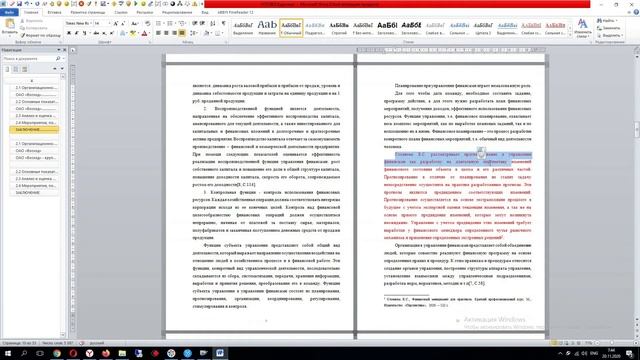Viewport: 640px width, 360px height.
Task: Select highlighted ЗАКЛЮЧЕНИЕ heading in navigation pane
Action: point(34,129)
